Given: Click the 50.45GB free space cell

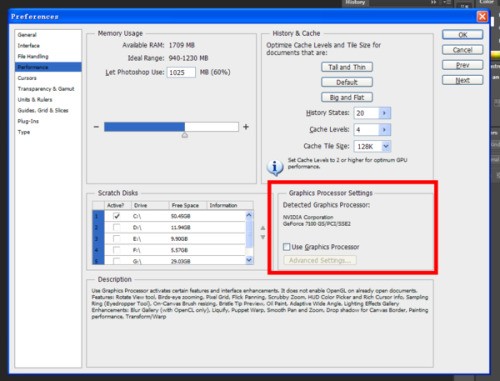Looking at the screenshot, I should click(180, 216).
